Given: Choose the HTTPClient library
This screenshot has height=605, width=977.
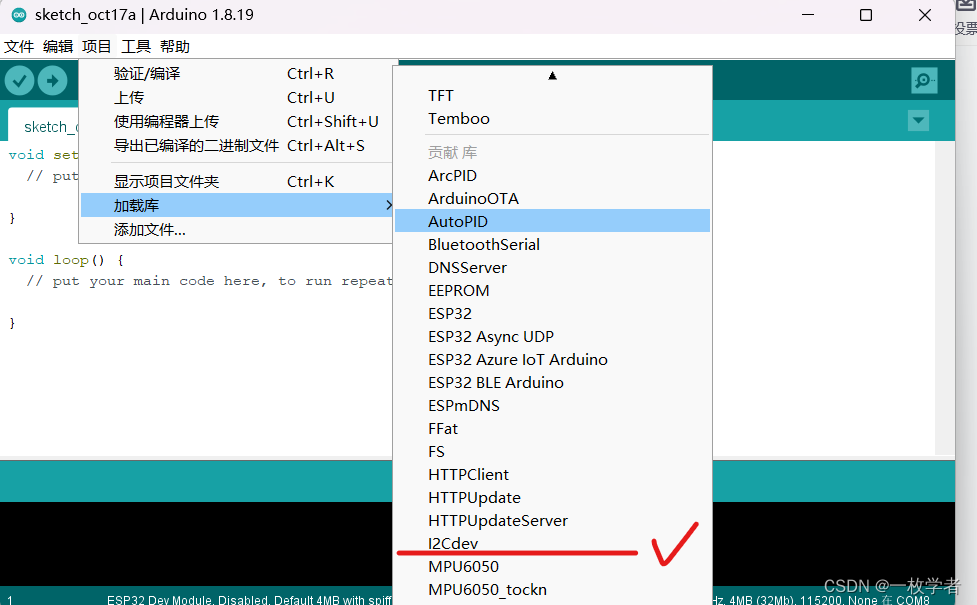Looking at the screenshot, I should [552, 475].
